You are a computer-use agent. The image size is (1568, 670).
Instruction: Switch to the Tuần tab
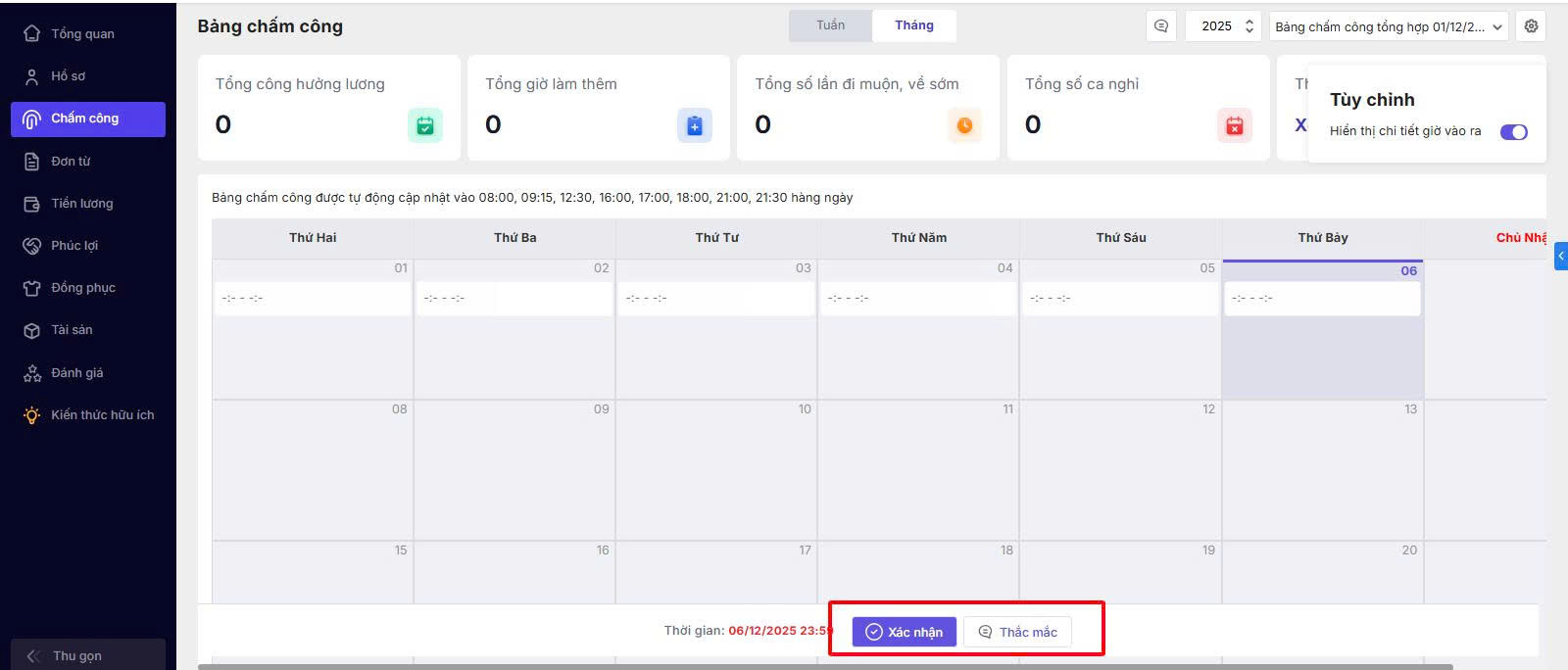point(830,25)
